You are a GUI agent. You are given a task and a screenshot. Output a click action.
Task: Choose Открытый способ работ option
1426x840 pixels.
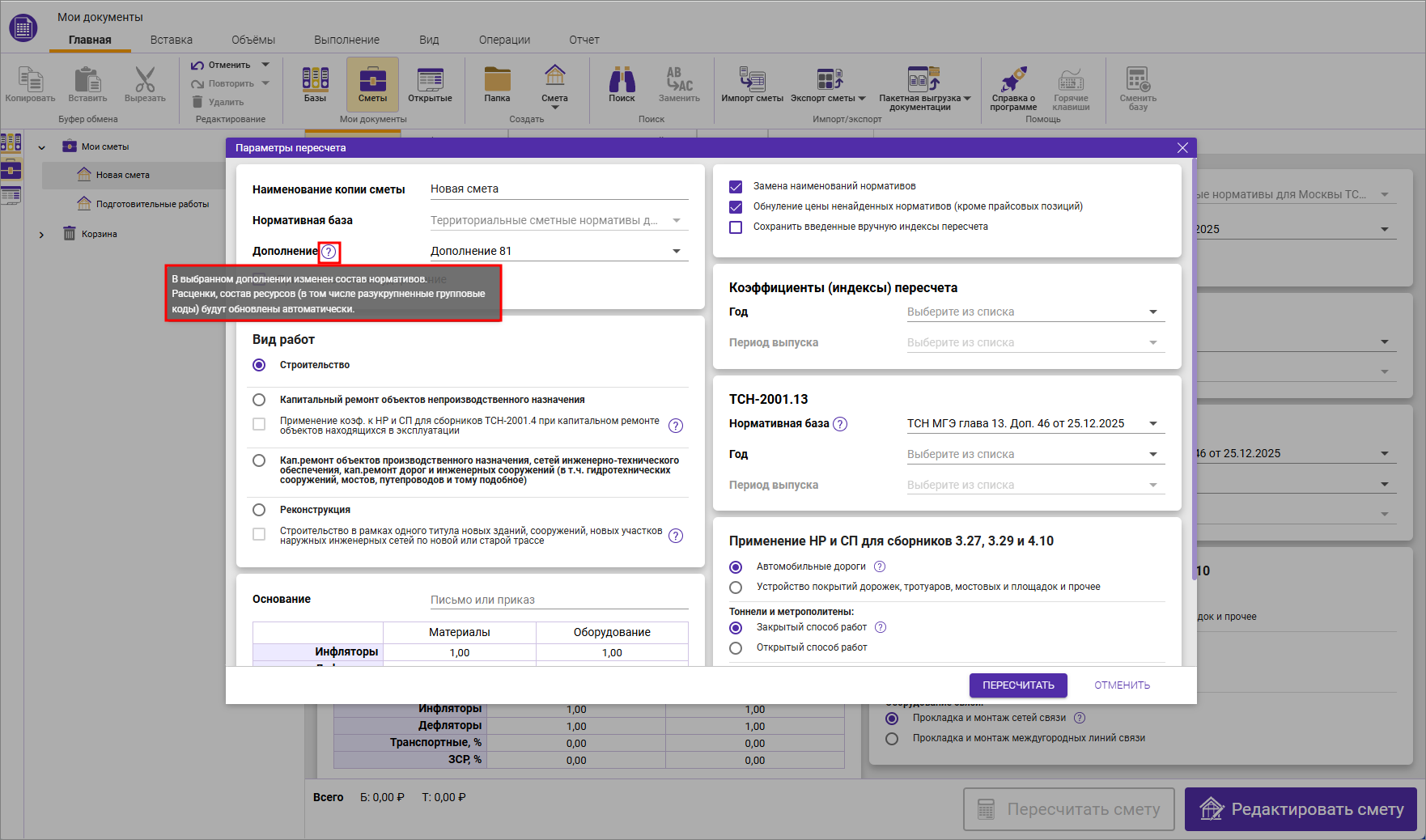pyautogui.click(x=736, y=648)
